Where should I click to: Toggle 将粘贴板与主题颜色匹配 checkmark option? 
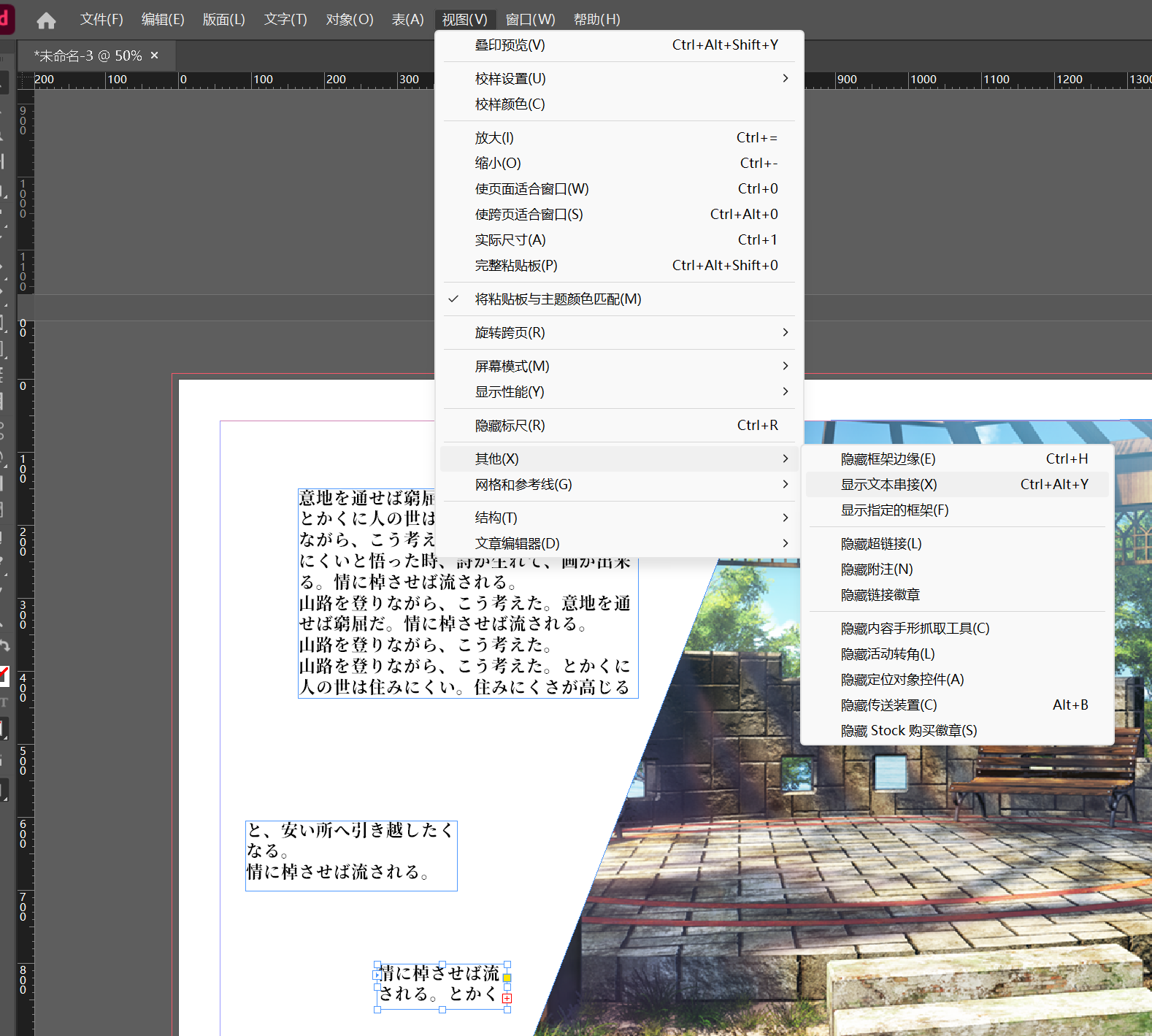[558, 299]
